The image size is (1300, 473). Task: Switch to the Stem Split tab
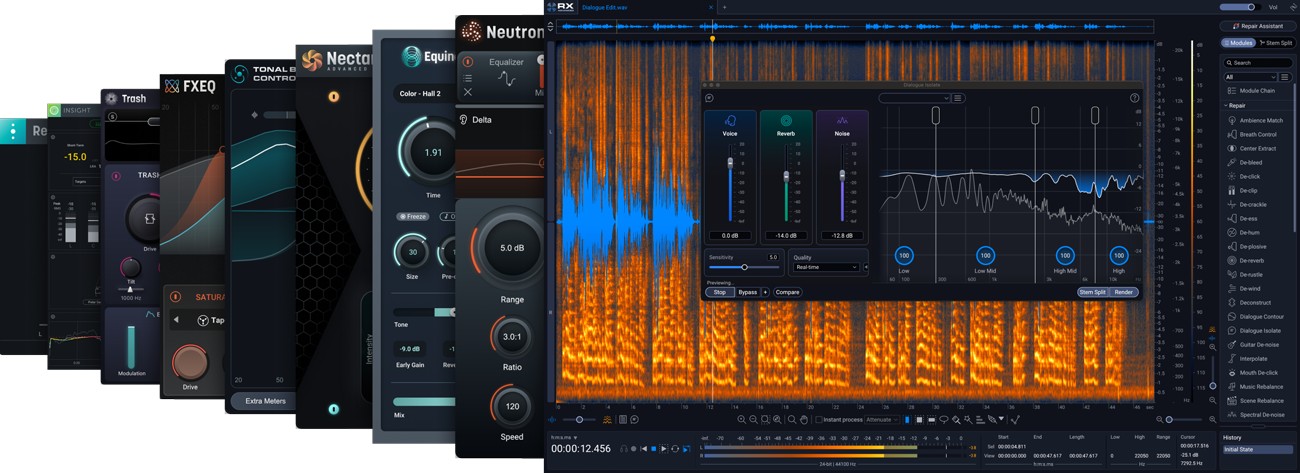tap(1276, 43)
